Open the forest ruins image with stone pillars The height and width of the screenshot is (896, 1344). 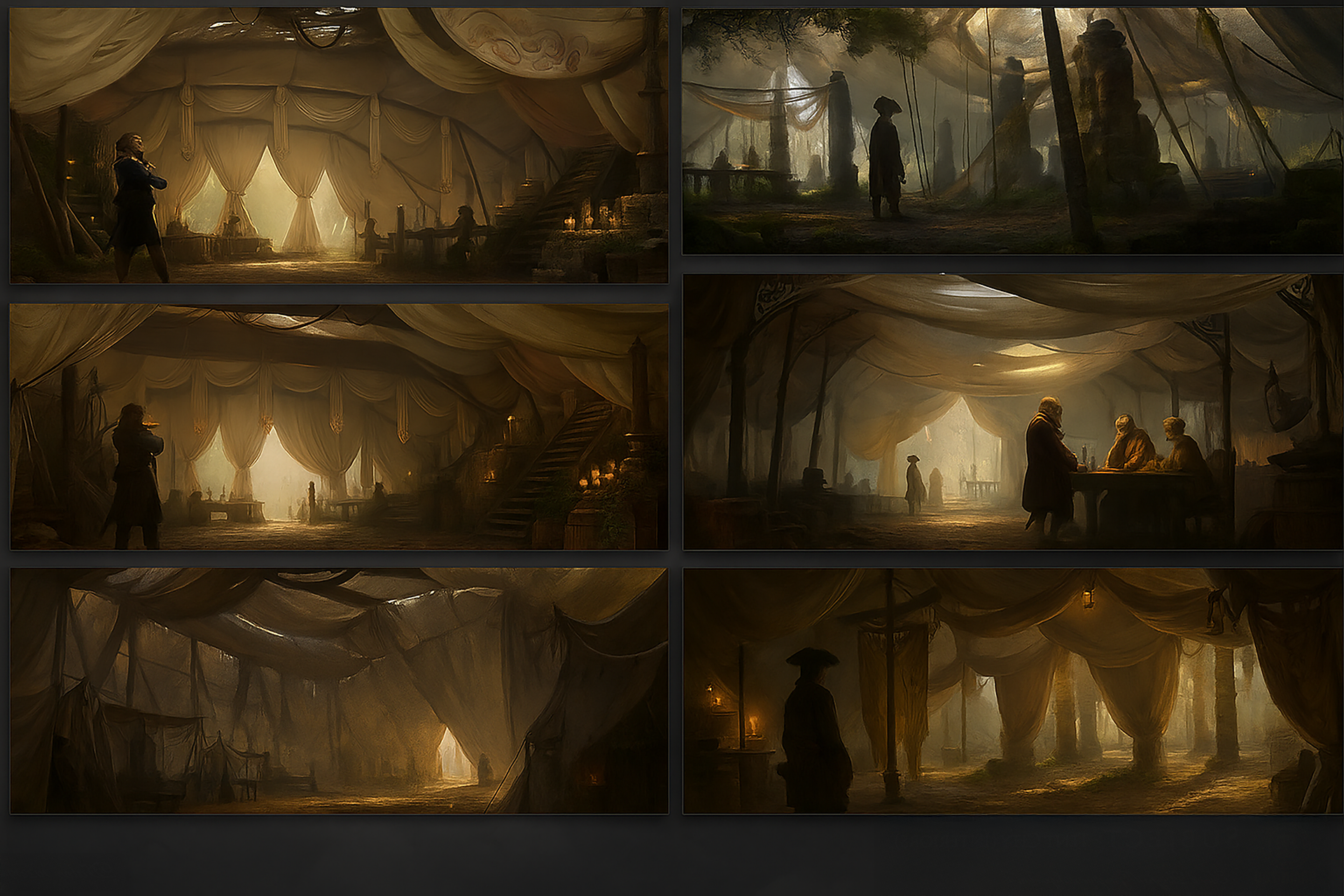pos(1013,131)
